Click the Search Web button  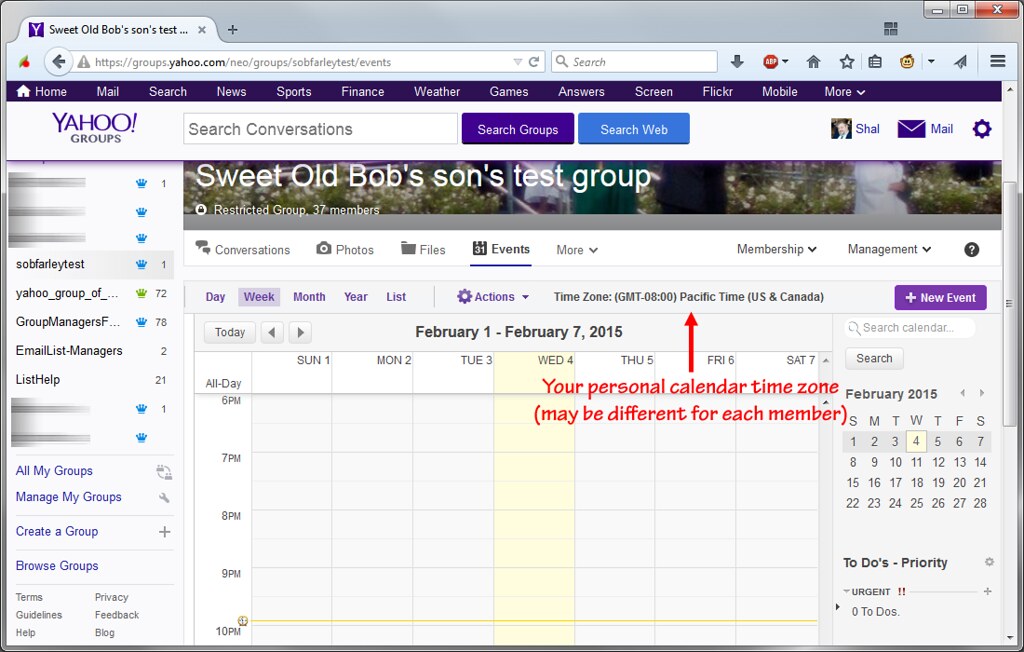point(633,129)
